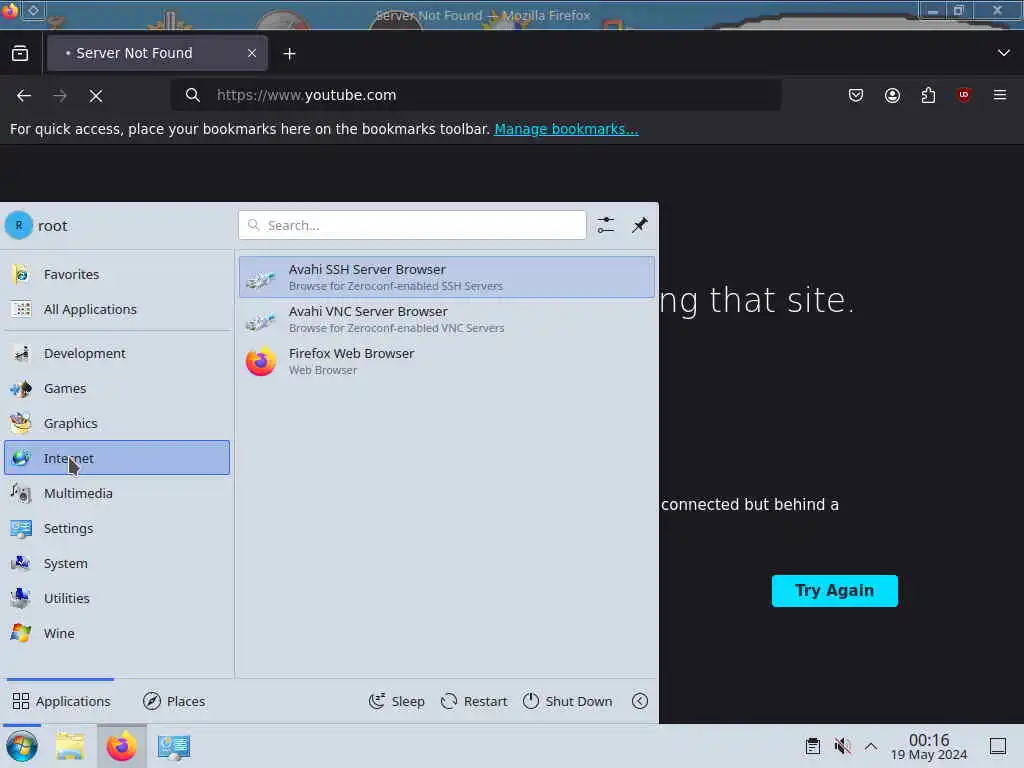Open the clipboard tray icon
This screenshot has width=1024, height=768.
point(812,746)
